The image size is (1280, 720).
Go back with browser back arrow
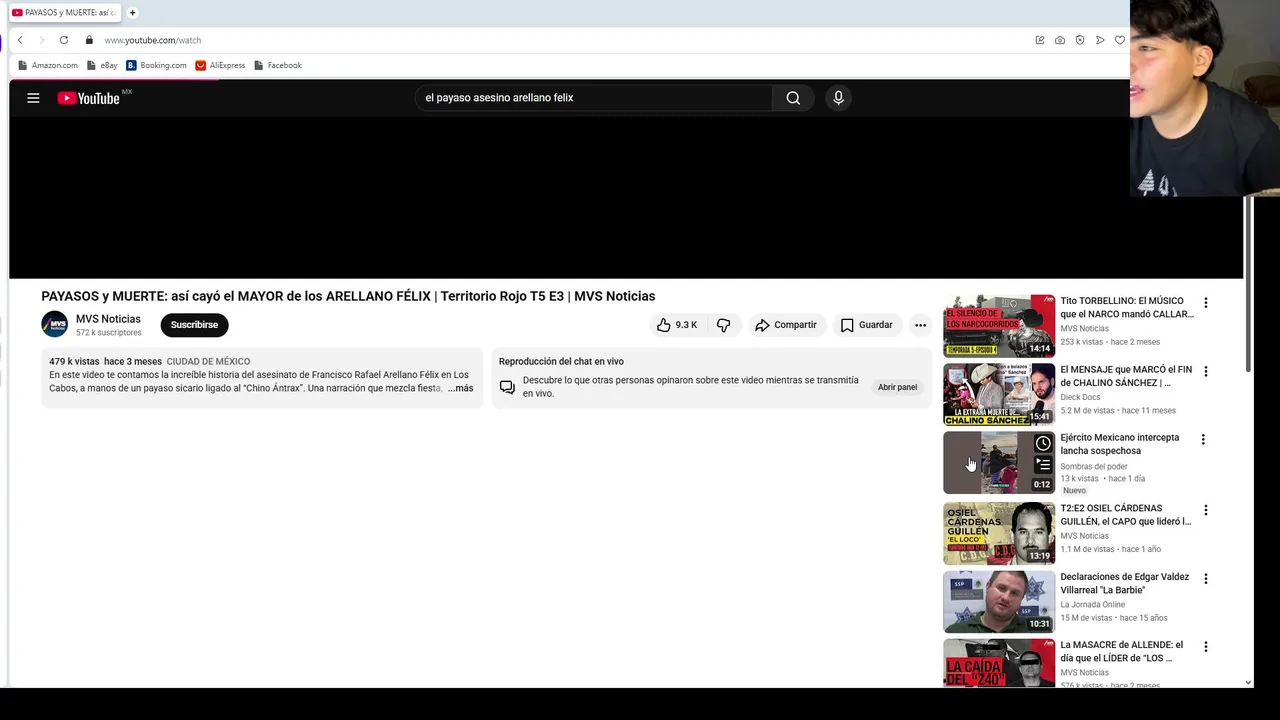click(20, 40)
